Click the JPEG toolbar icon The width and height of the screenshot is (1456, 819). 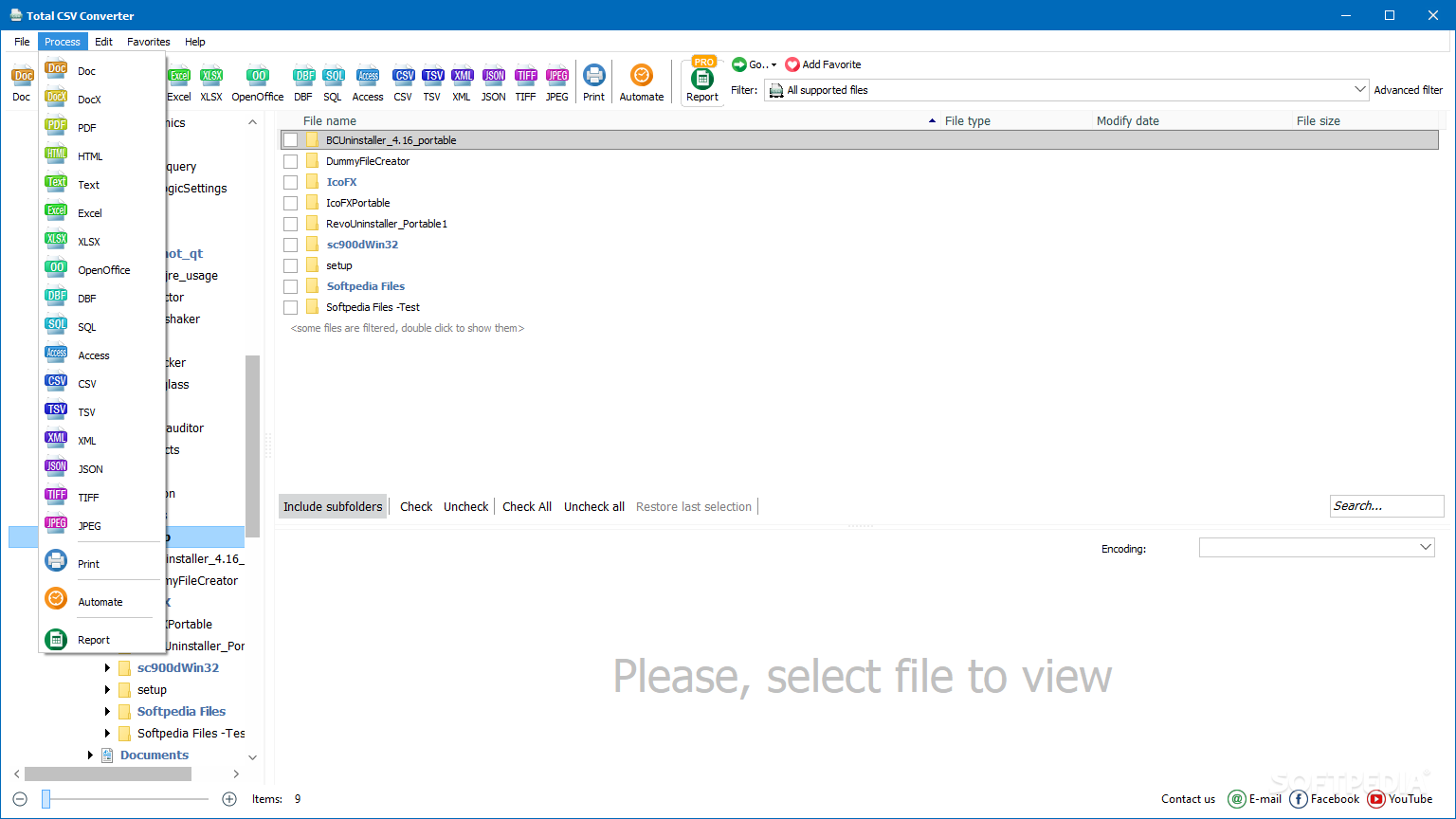[x=557, y=83]
